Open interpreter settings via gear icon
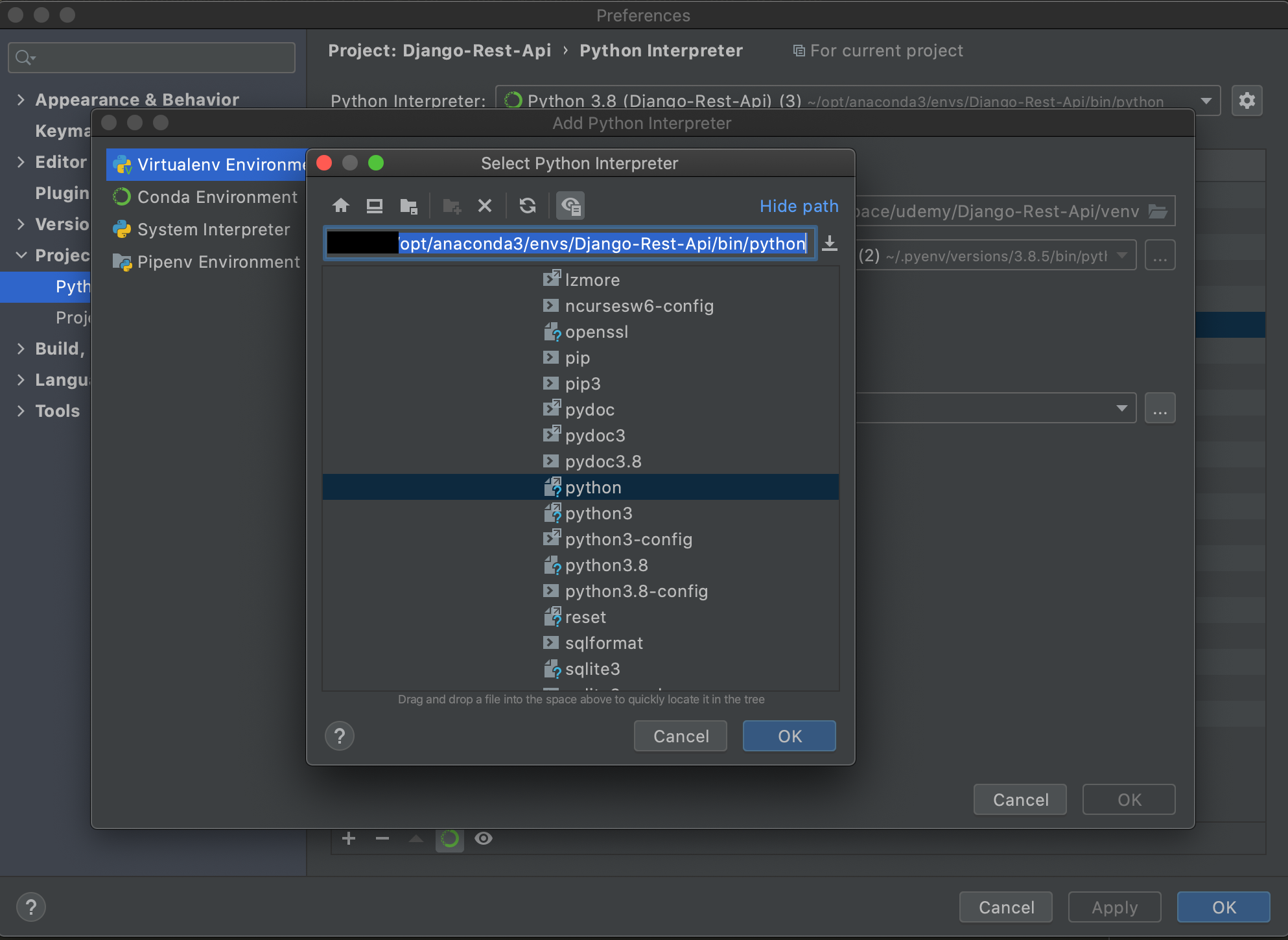The width and height of the screenshot is (1288, 940). [x=1247, y=100]
